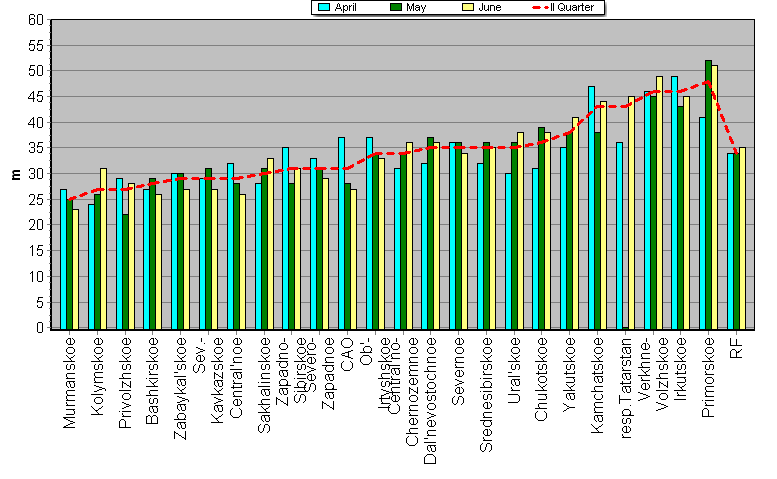Image resolution: width=777 pixels, height=479 pixels.
Task: Click the Dal'nevostochnoe axis label
Action: tap(430, 401)
